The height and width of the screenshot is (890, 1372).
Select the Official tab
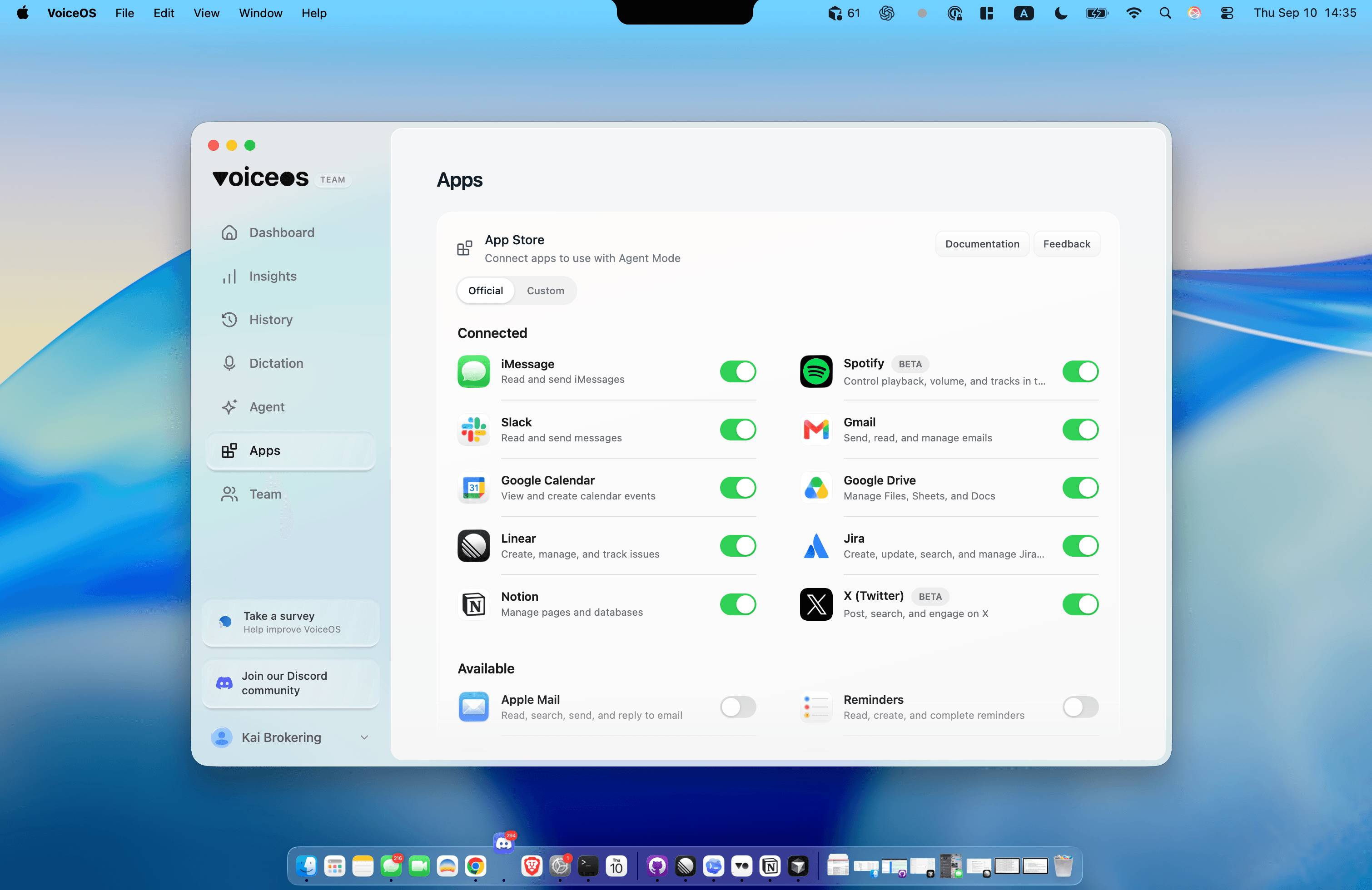pyautogui.click(x=485, y=290)
